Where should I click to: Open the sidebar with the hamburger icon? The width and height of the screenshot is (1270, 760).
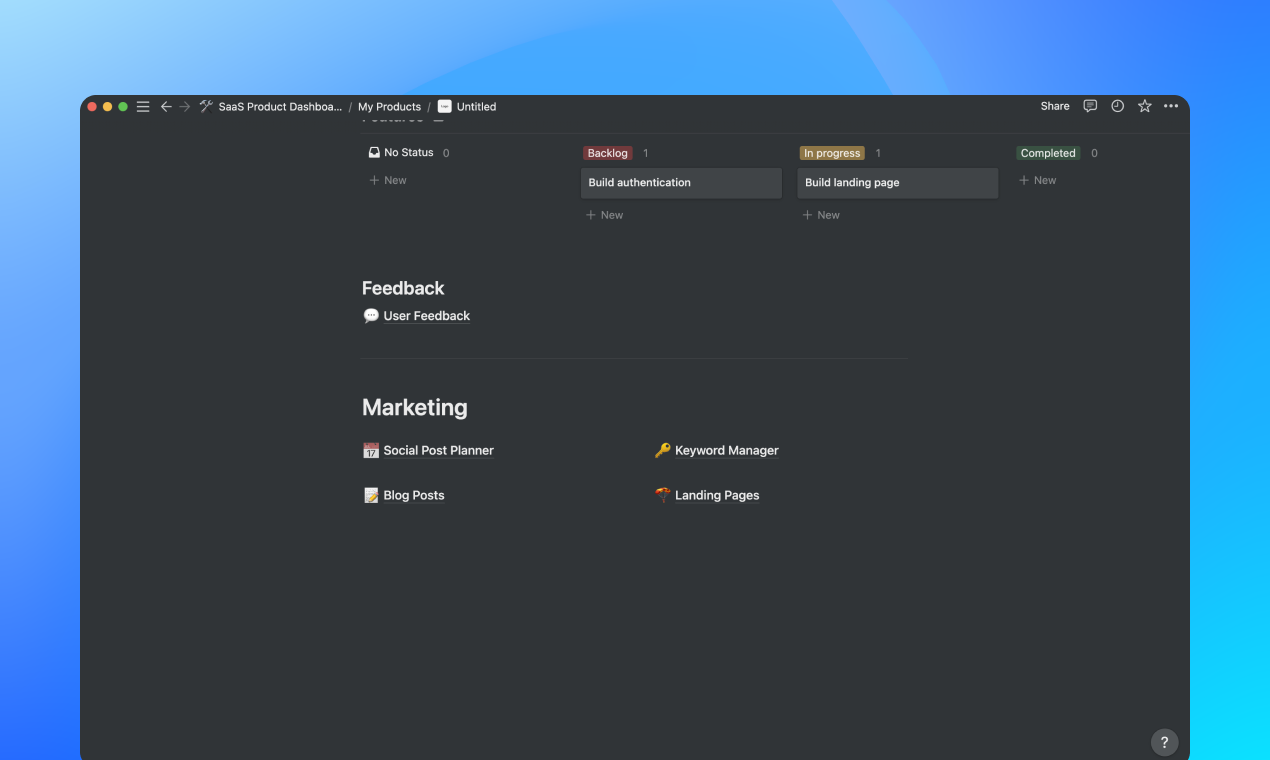(x=143, y=106)
